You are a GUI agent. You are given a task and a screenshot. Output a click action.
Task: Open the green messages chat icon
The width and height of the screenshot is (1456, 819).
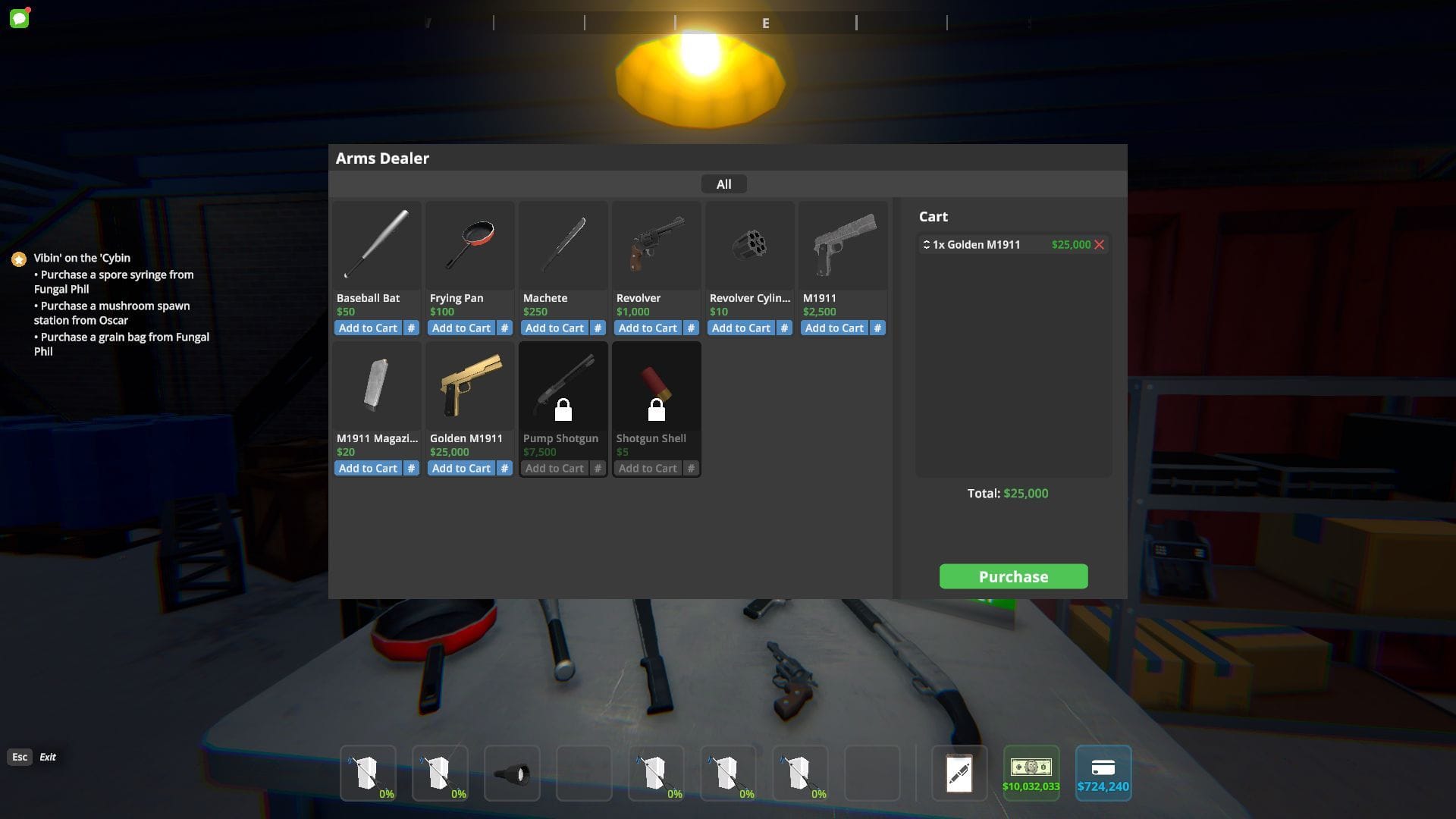click(x=20, y=18)
